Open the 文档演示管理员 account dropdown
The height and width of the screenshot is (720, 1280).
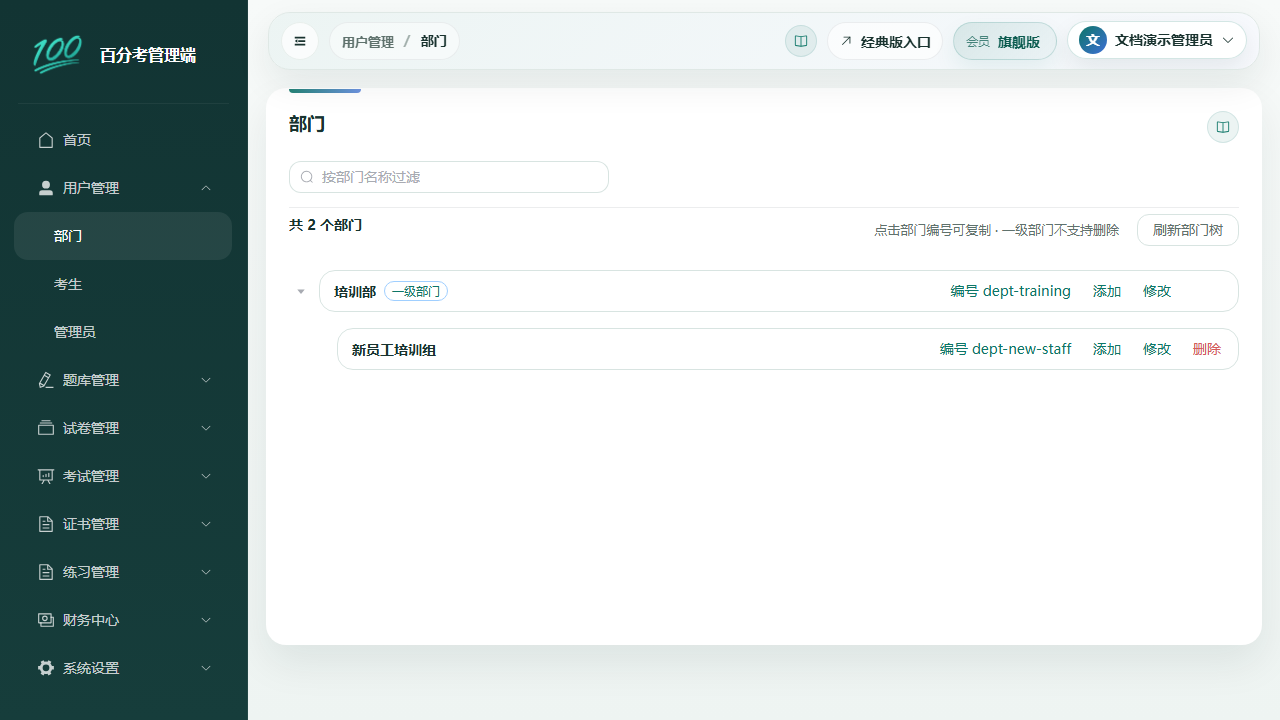click(x=1158, y=40)
